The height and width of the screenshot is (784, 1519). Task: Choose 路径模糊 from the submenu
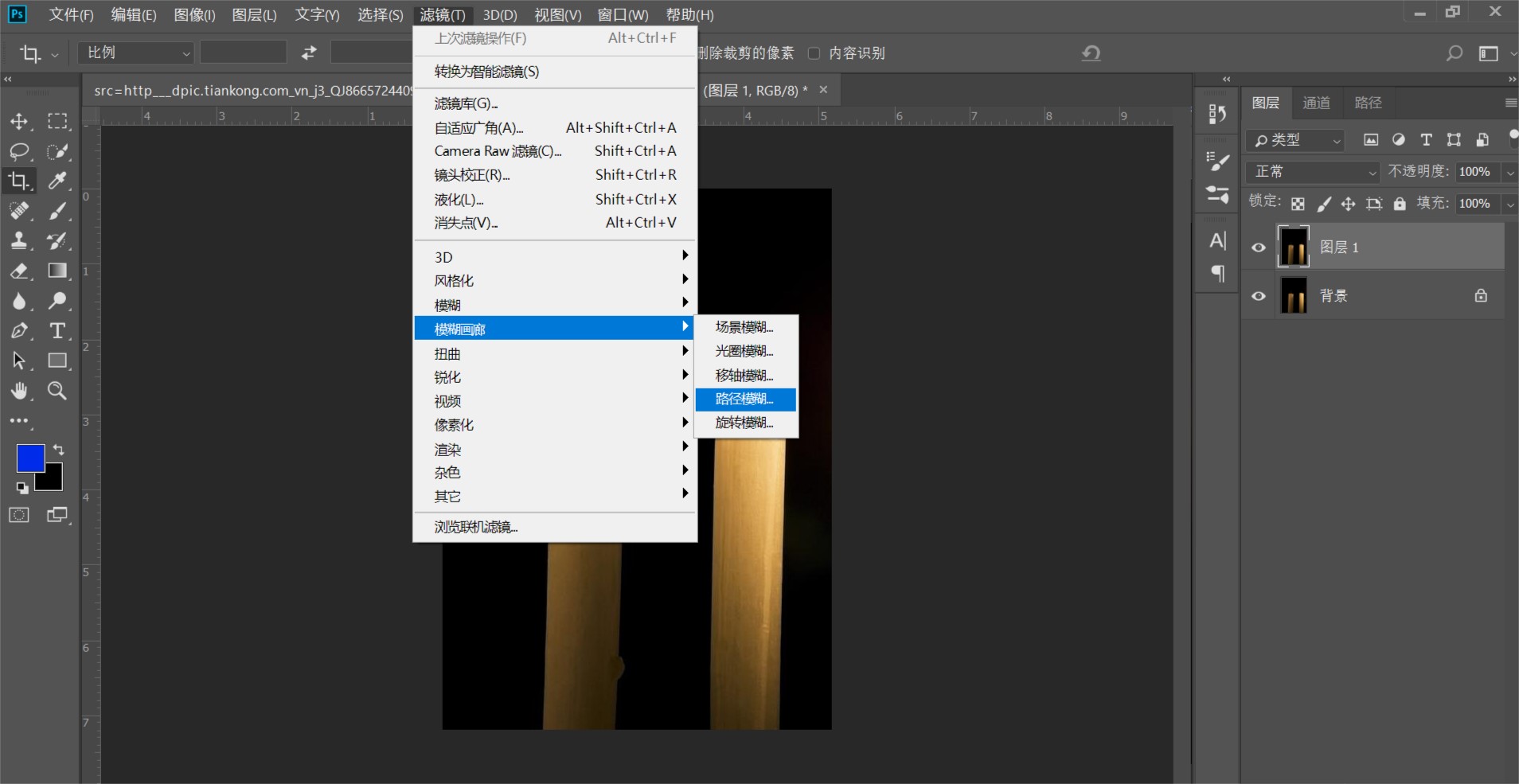click(744, 399)
